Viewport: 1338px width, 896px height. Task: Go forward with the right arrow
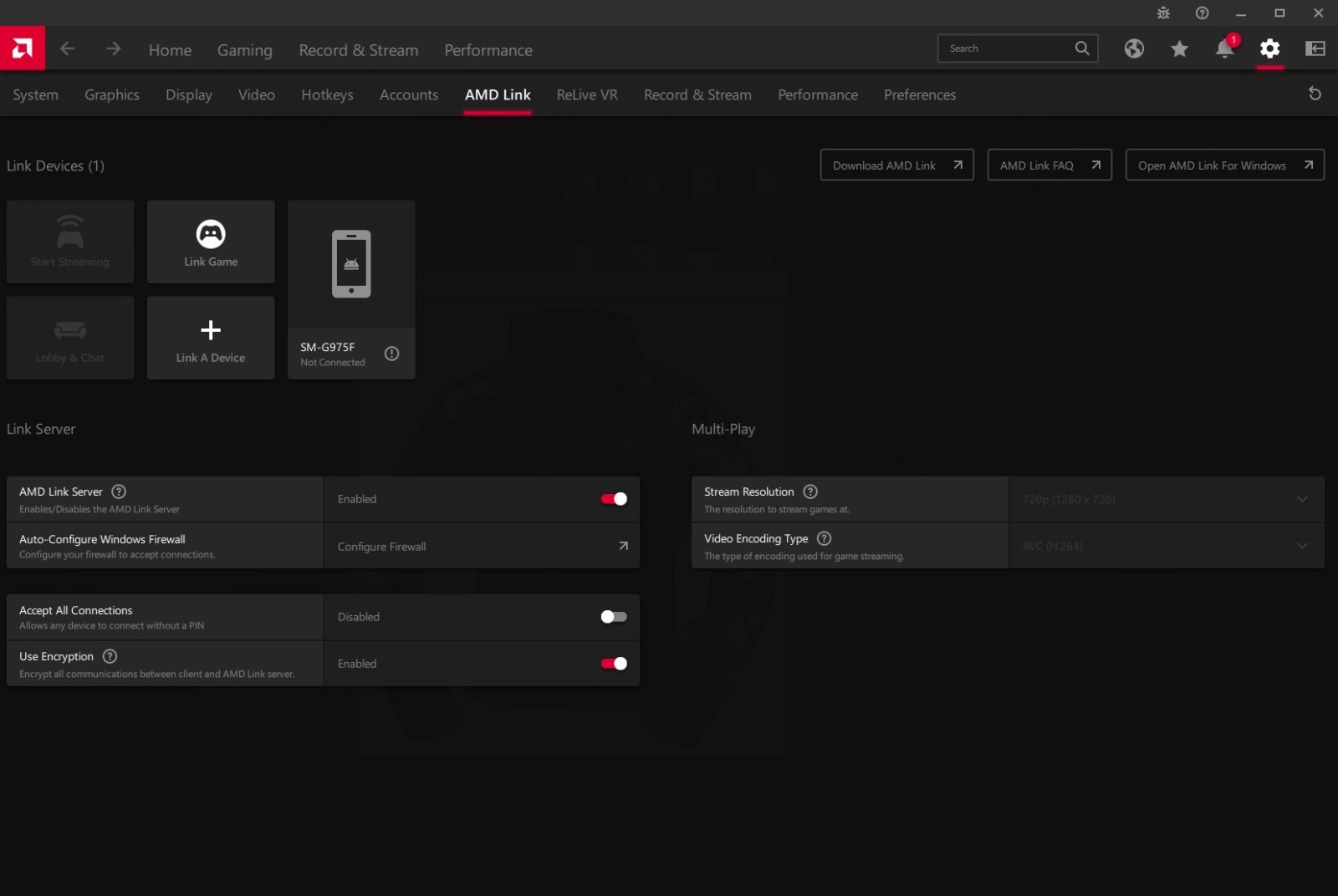tap(113, 48)
